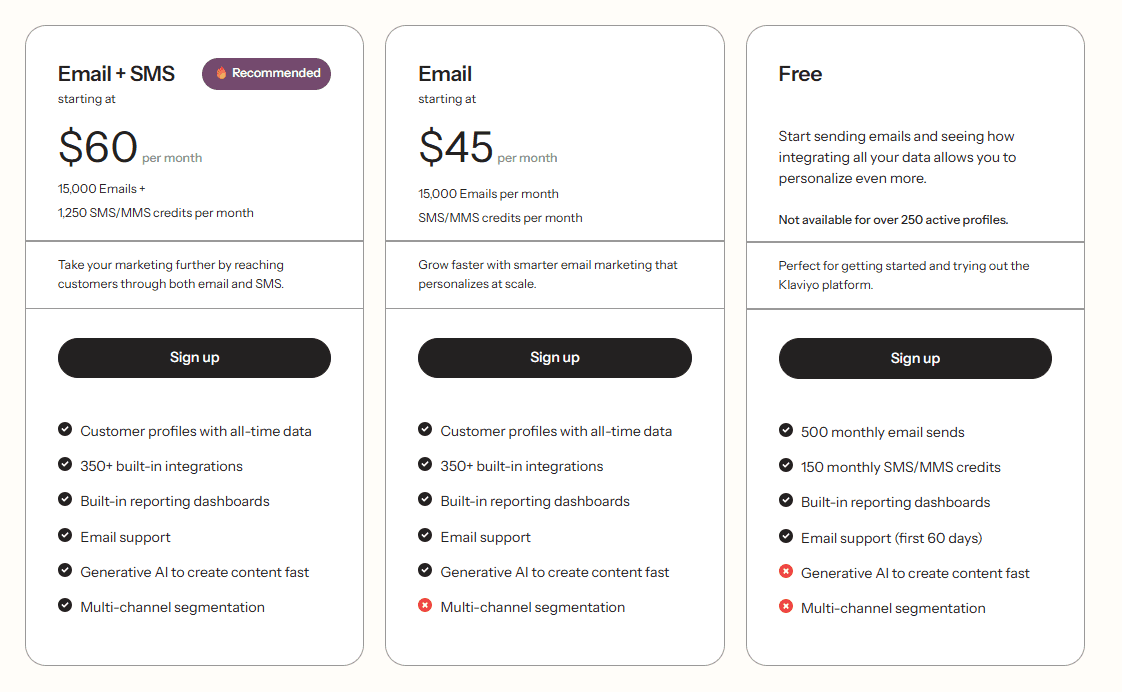Click red X icon beside Free plan Generative AI

tap(786, 571)
